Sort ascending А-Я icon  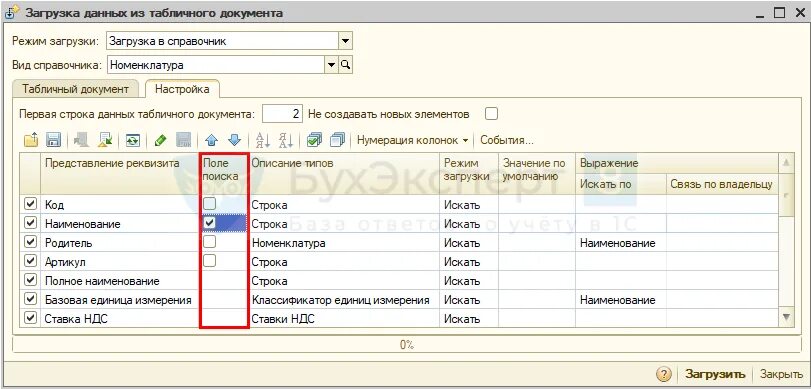pyautogui.click(x=263, y=140)
